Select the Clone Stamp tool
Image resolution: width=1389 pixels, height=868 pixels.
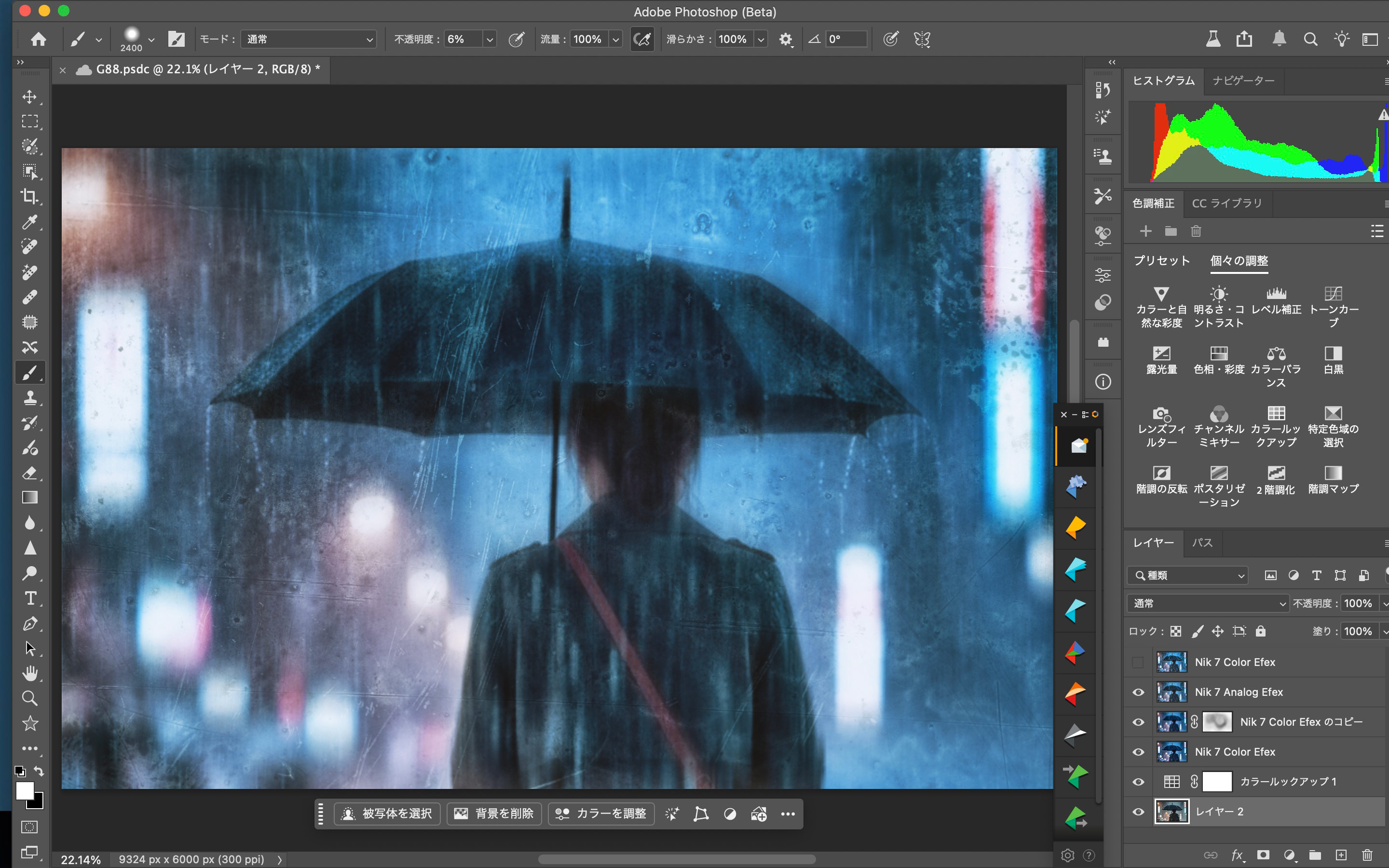[29, 397]
